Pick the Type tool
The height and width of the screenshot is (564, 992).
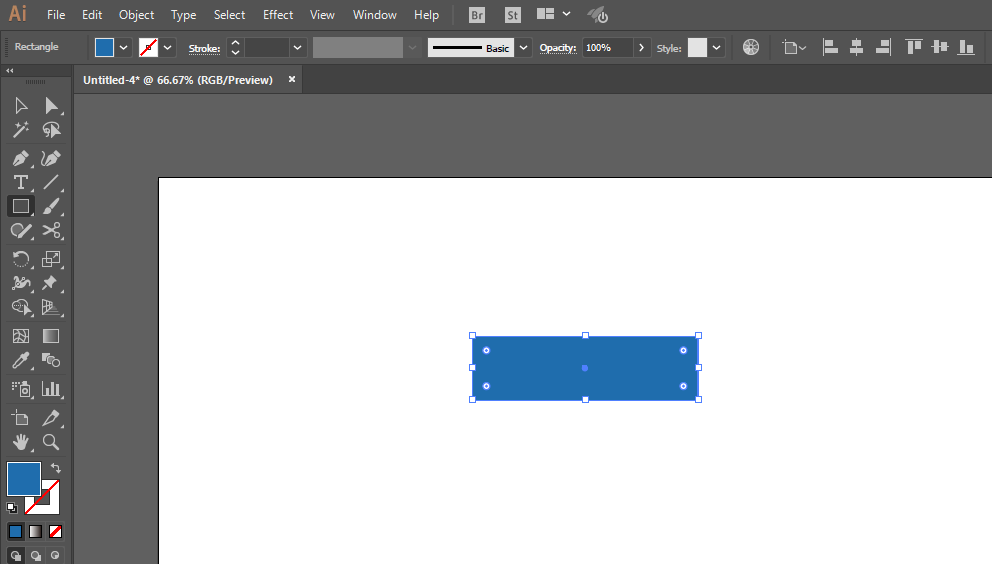[x=21, y=182]
